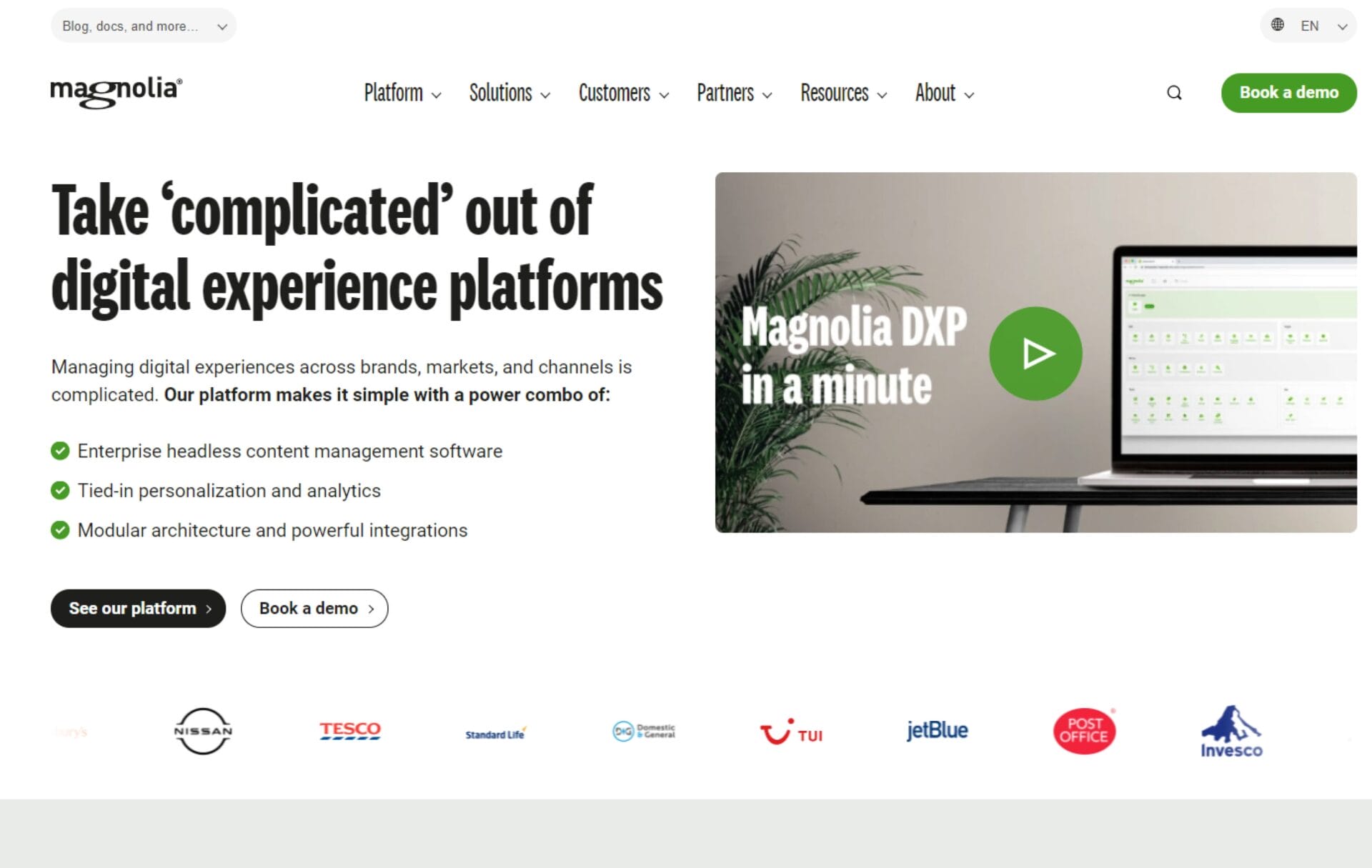Click the Domestic & General logo
Screen dimensions: 1372x868
(644, 731)
